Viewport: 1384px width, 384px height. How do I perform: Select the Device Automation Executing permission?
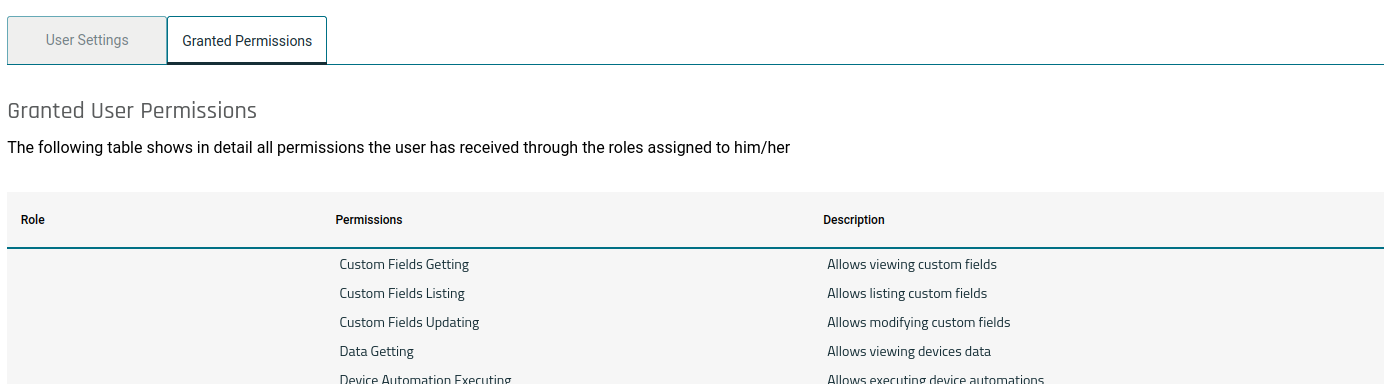point(425,379)
